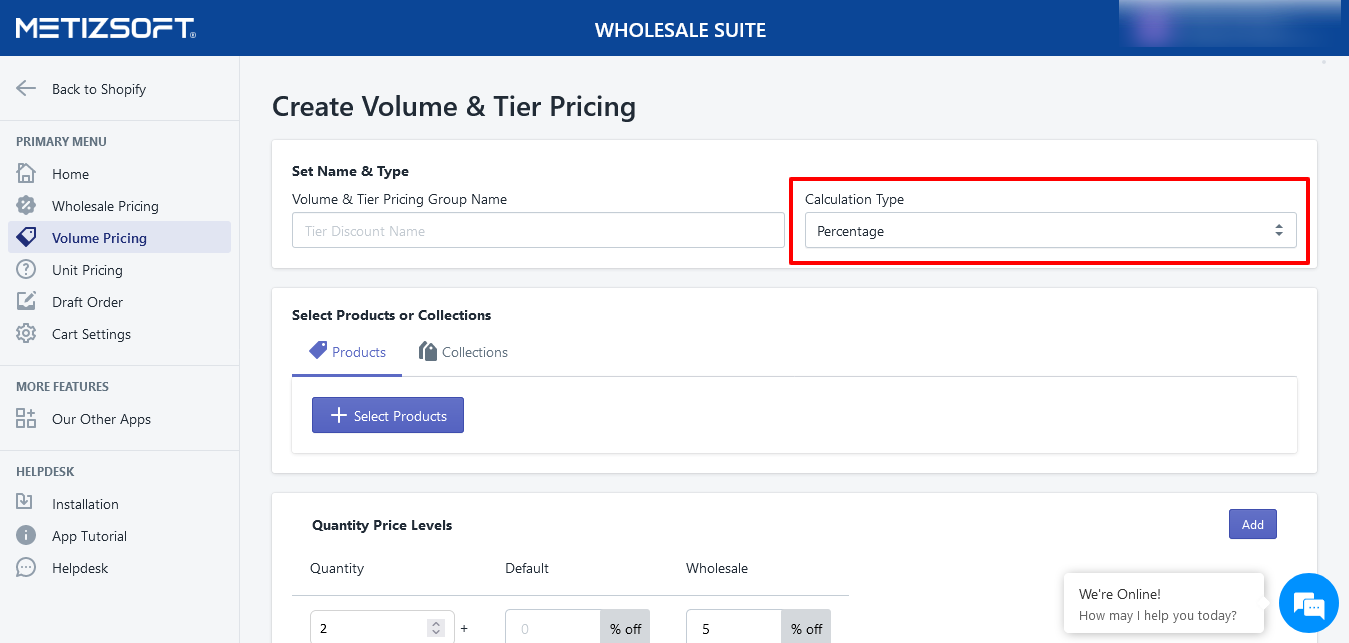Open the Calculation Type dropdown
1349x643 pixels.
[x=1050, y=231]
